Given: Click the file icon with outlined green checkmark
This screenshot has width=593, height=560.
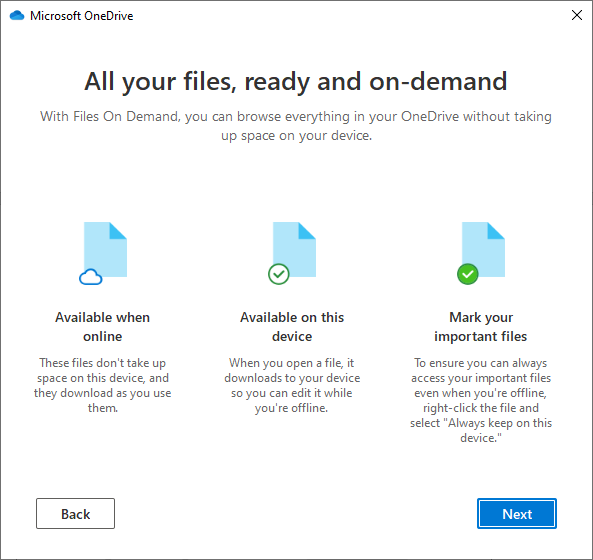Looking at the screenshot, I should (x=292, y=253).
